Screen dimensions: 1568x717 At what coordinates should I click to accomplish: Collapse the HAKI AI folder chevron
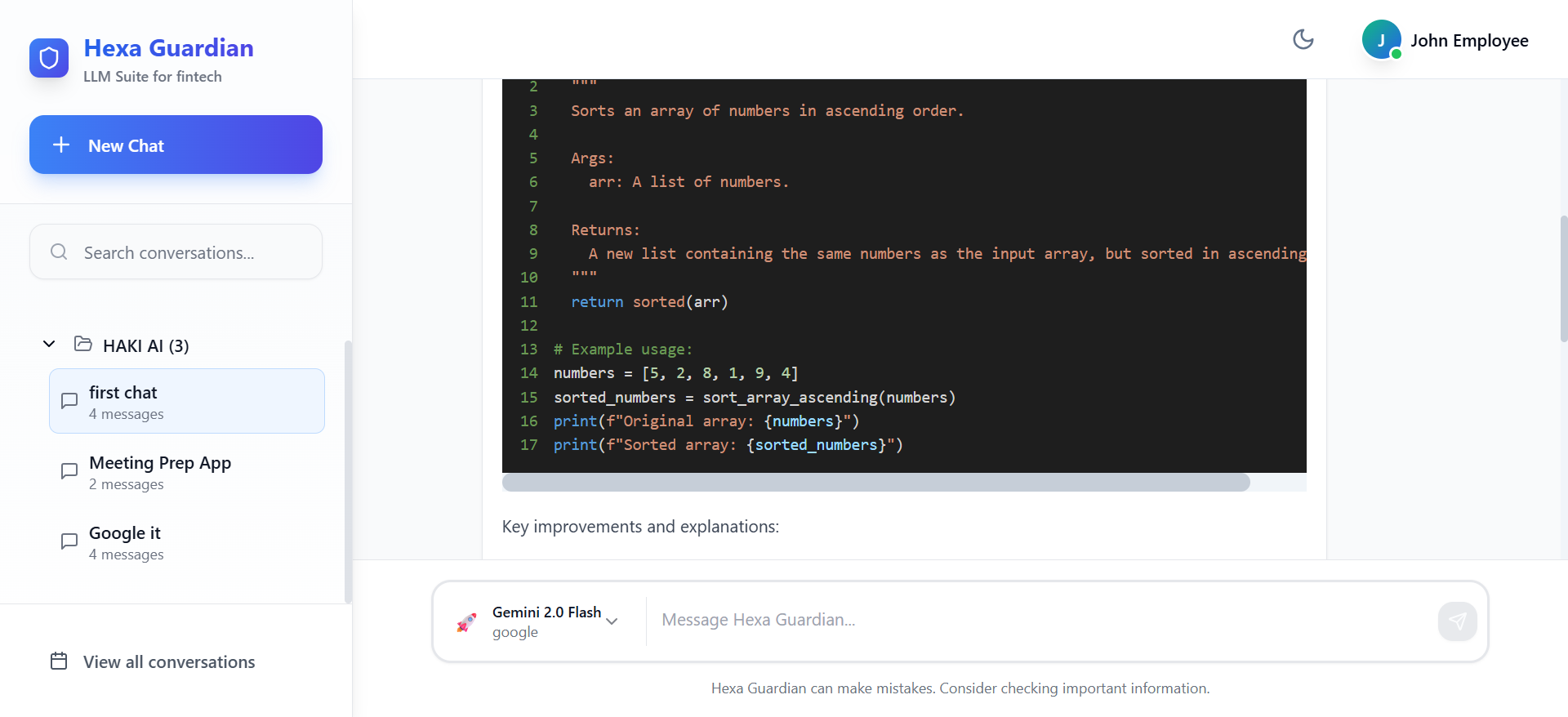point(49,344)
